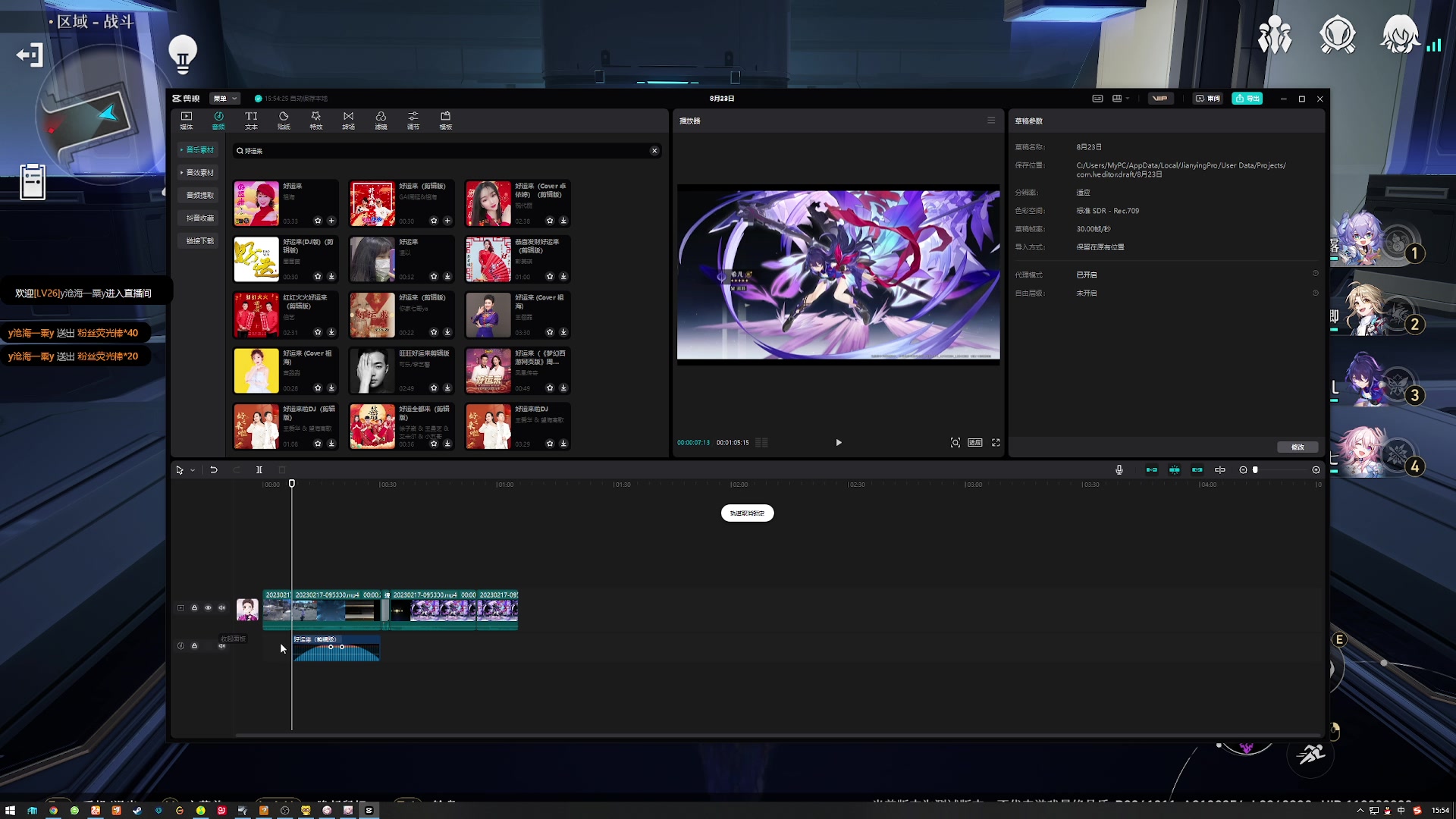
Task: Click the microphone record voiceover icon
Action: [x=1119, y=470]
